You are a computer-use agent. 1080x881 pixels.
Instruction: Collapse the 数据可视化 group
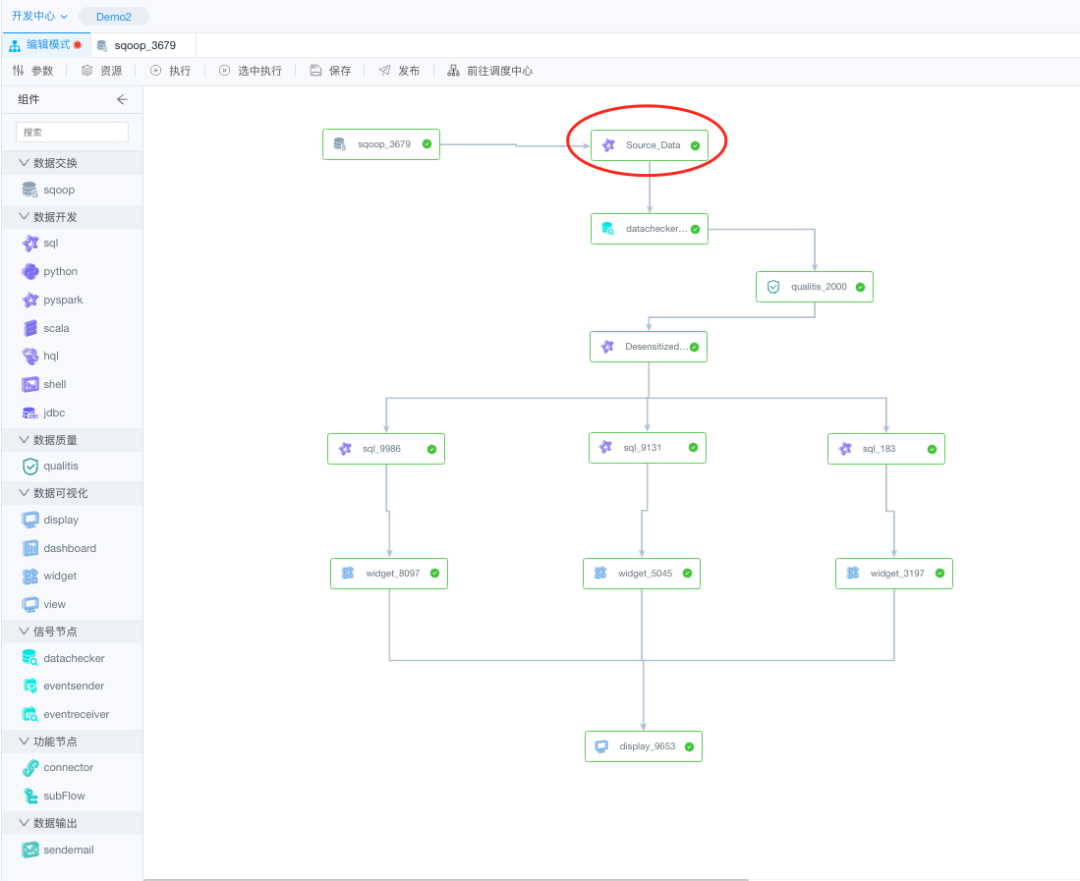[54, 493]
